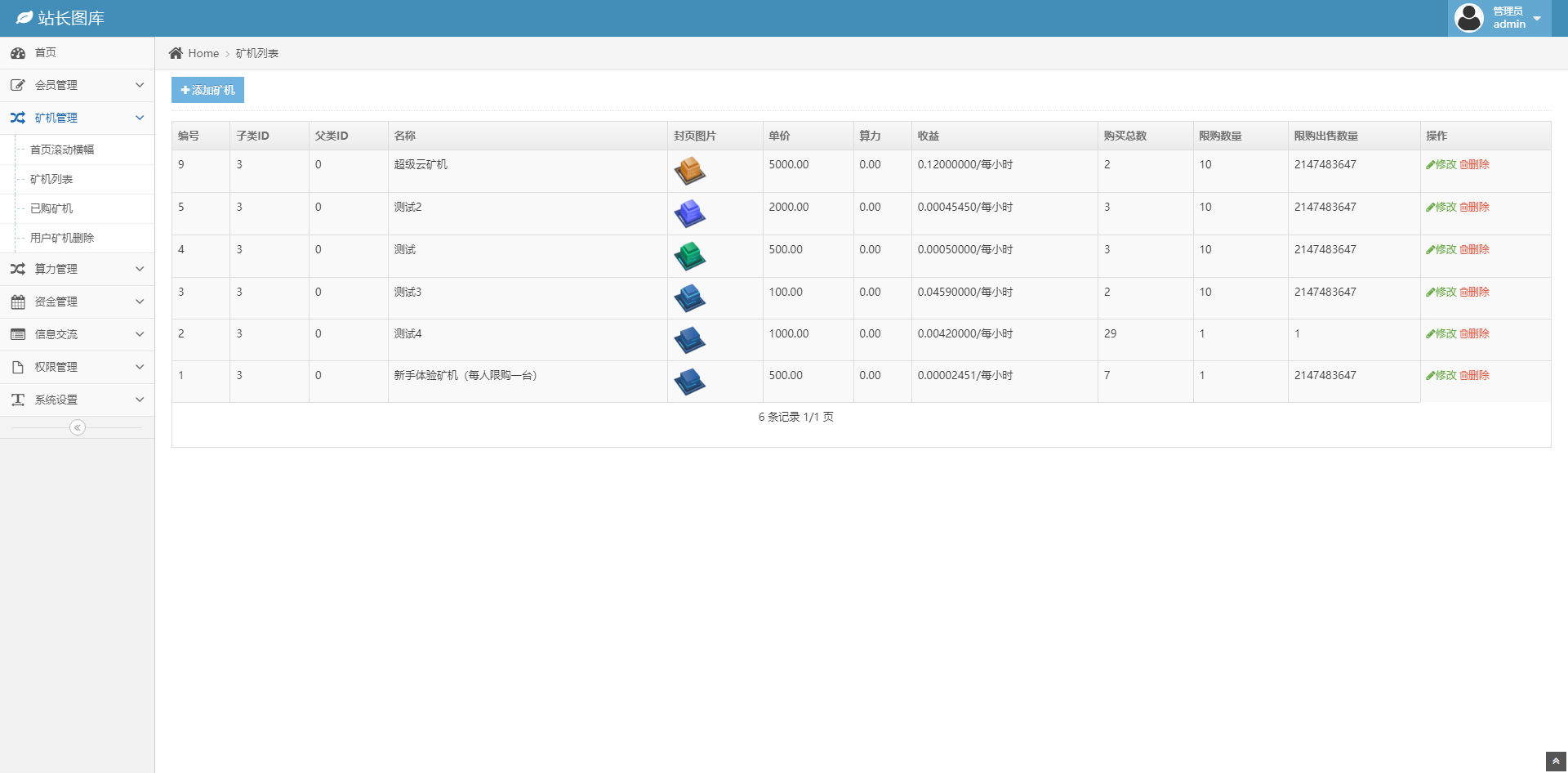Click the 资金管理 calendar icon
This screenshot has height=773, width=1568.
pyautogui.click(x=18, y=302)
